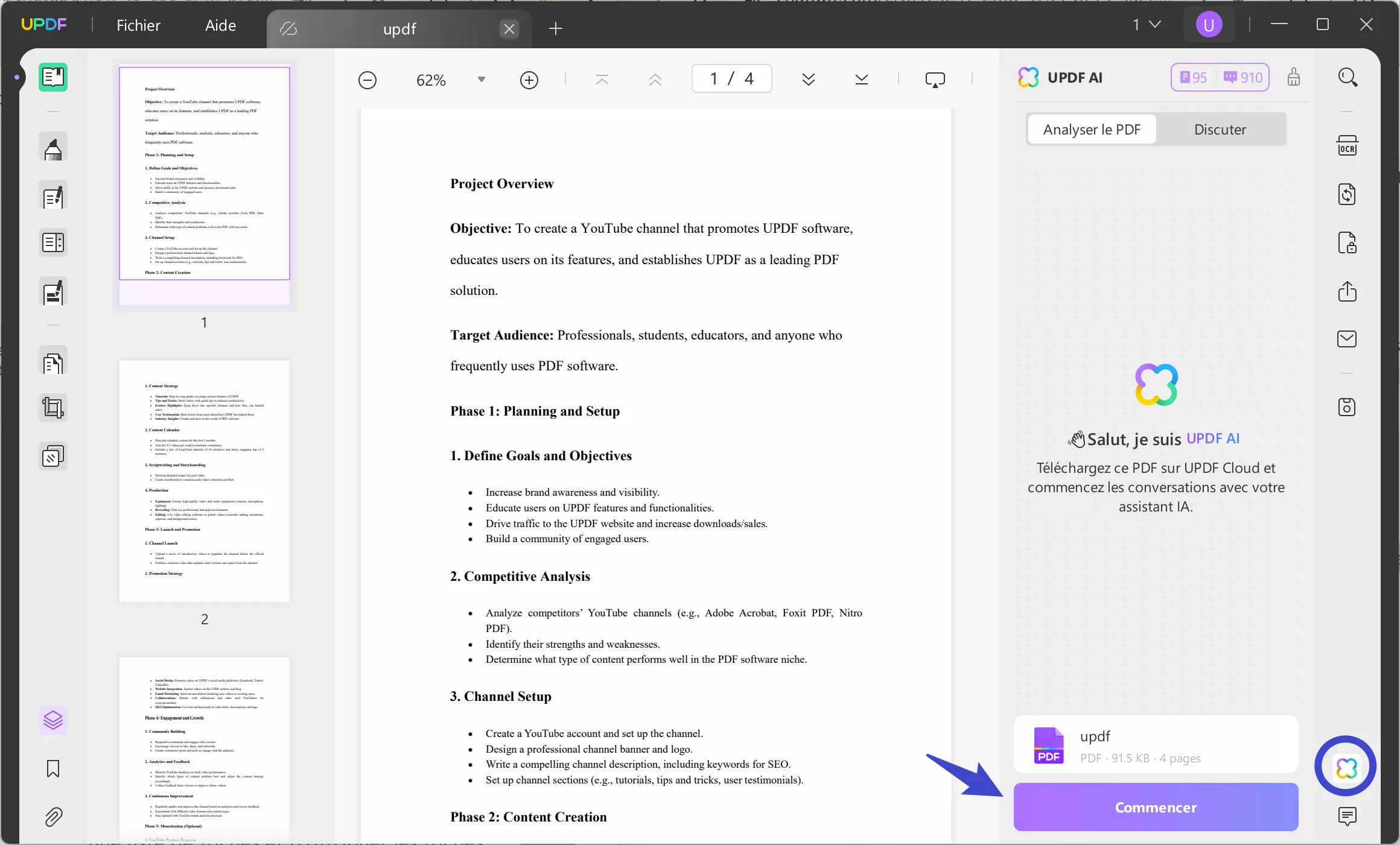Viewport: 1400px width, 845px height.
Task: Toggle the bookmarks panel
Action: 53,768
